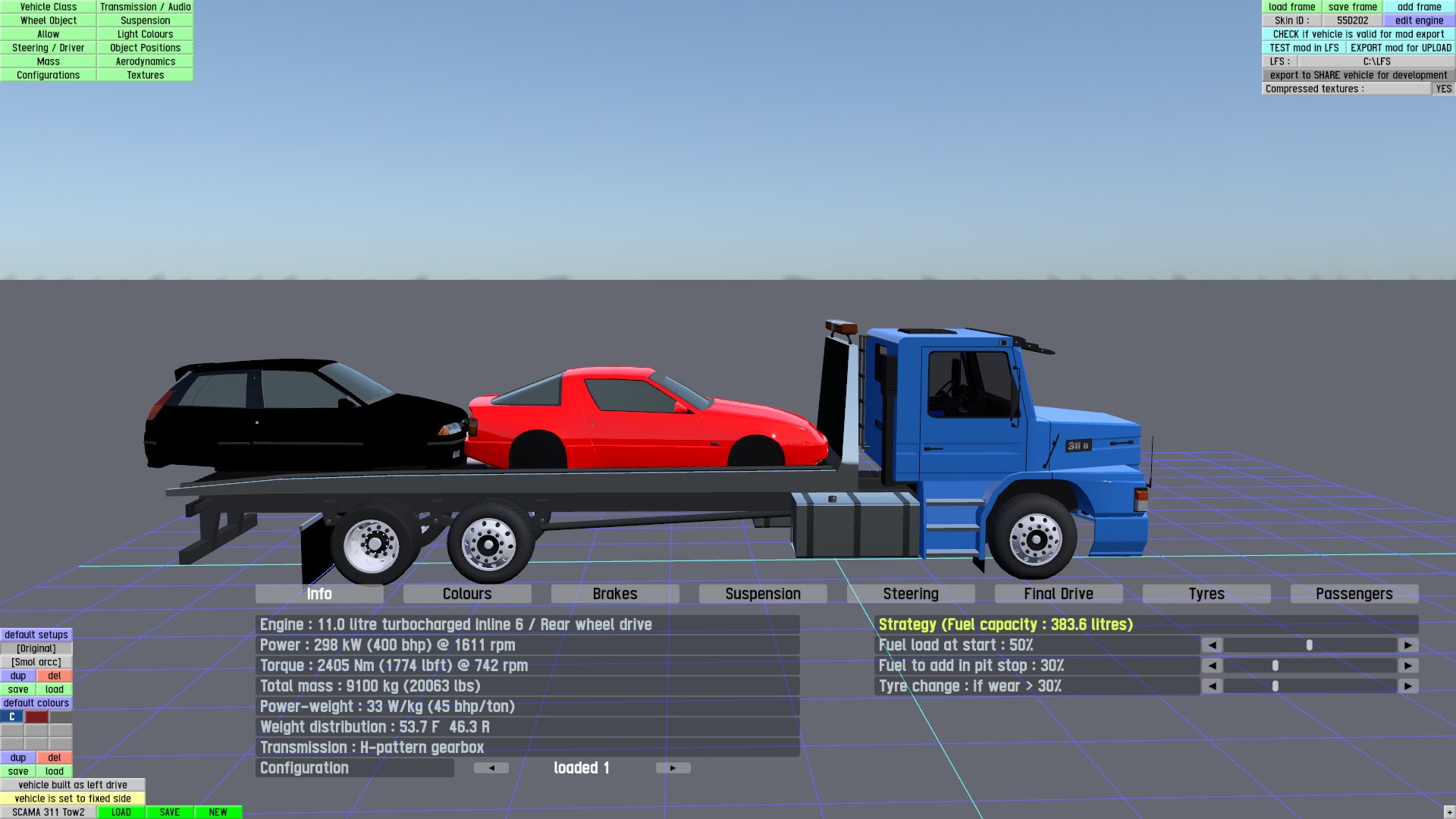Image resolution: width=1456 pixels, height=819 pixels.
Task: Open the Configurations editor section
Action: (x=49, y=75)
